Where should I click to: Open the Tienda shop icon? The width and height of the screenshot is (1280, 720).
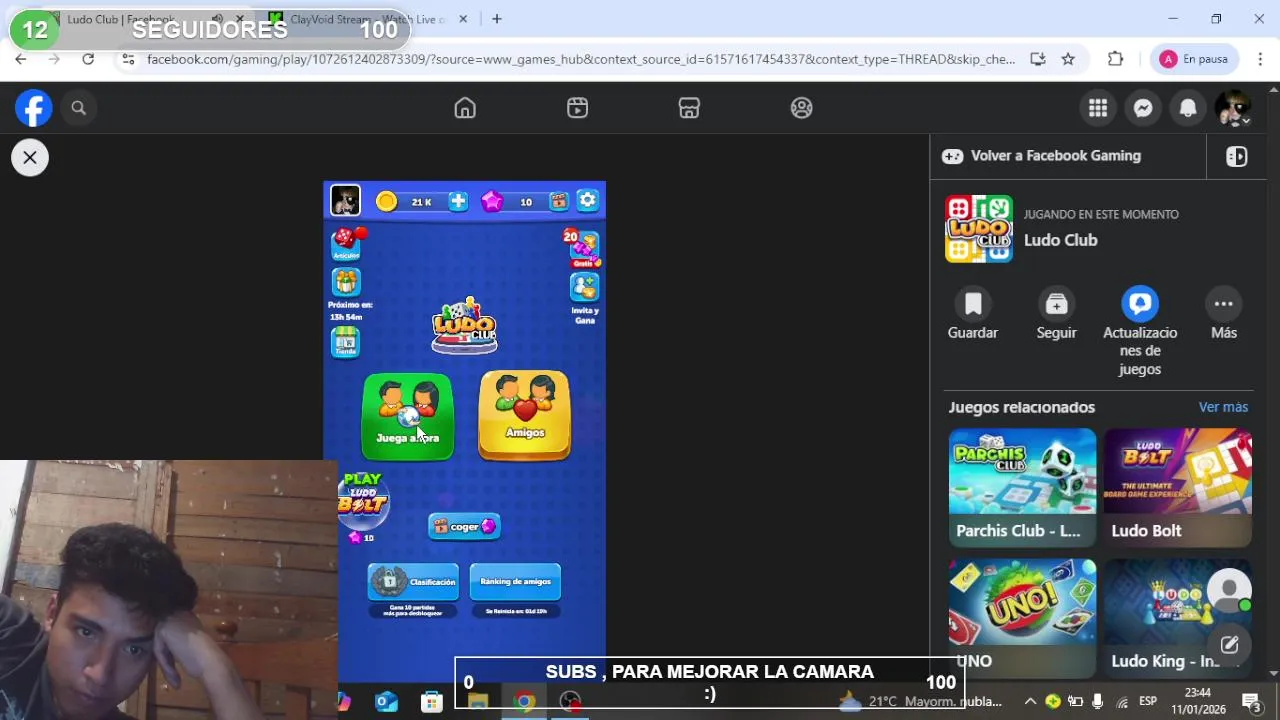[345, 342]
